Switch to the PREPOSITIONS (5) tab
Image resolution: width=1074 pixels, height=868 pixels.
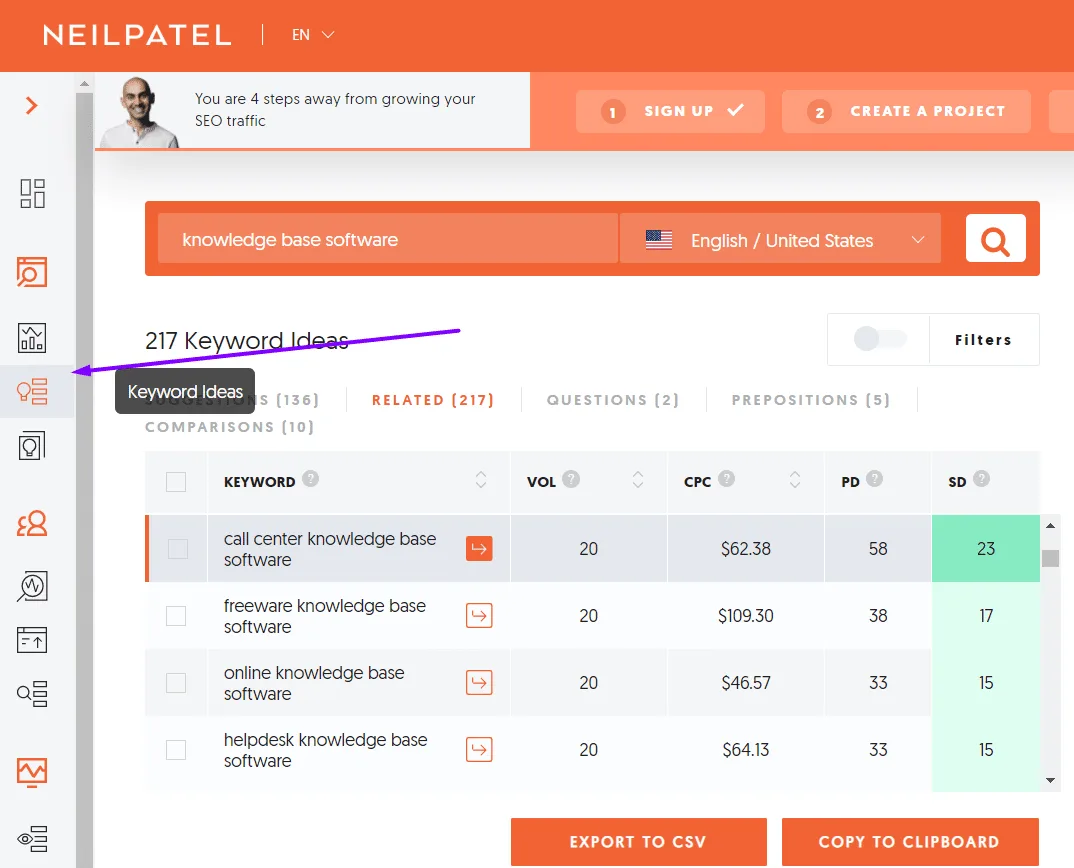coord(810,400)
